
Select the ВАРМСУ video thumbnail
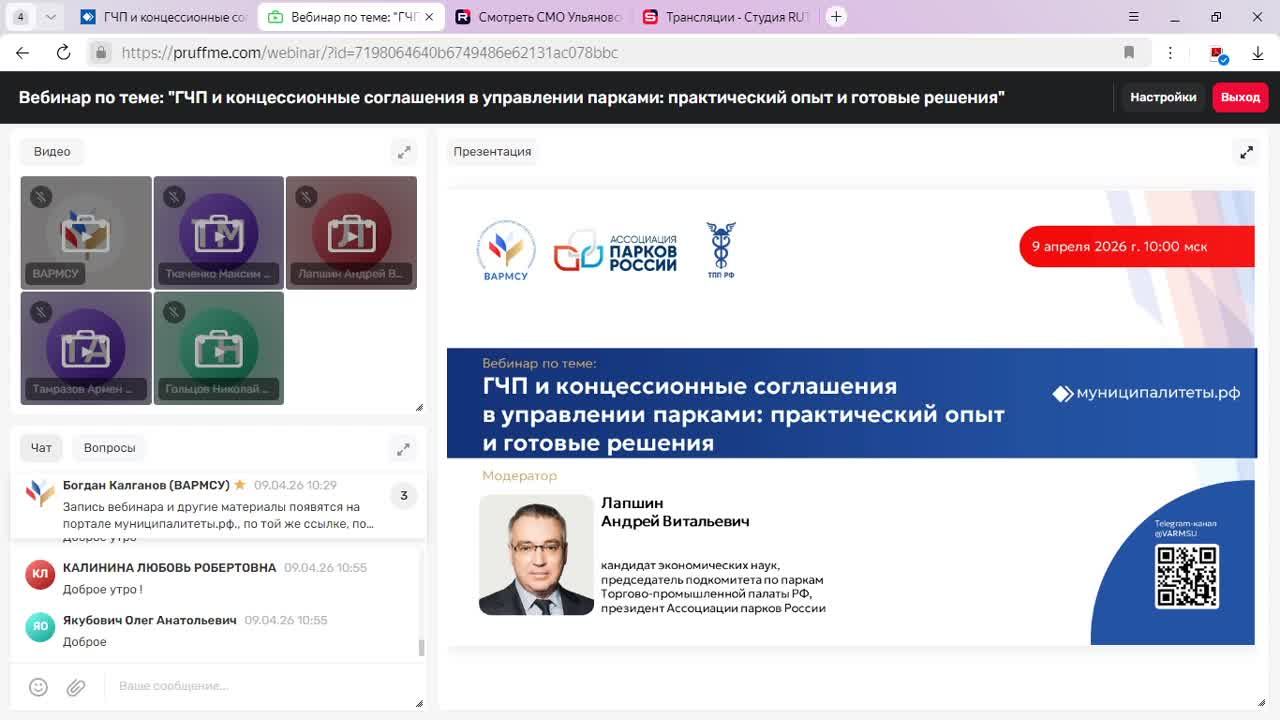click(x=86, y=233)
